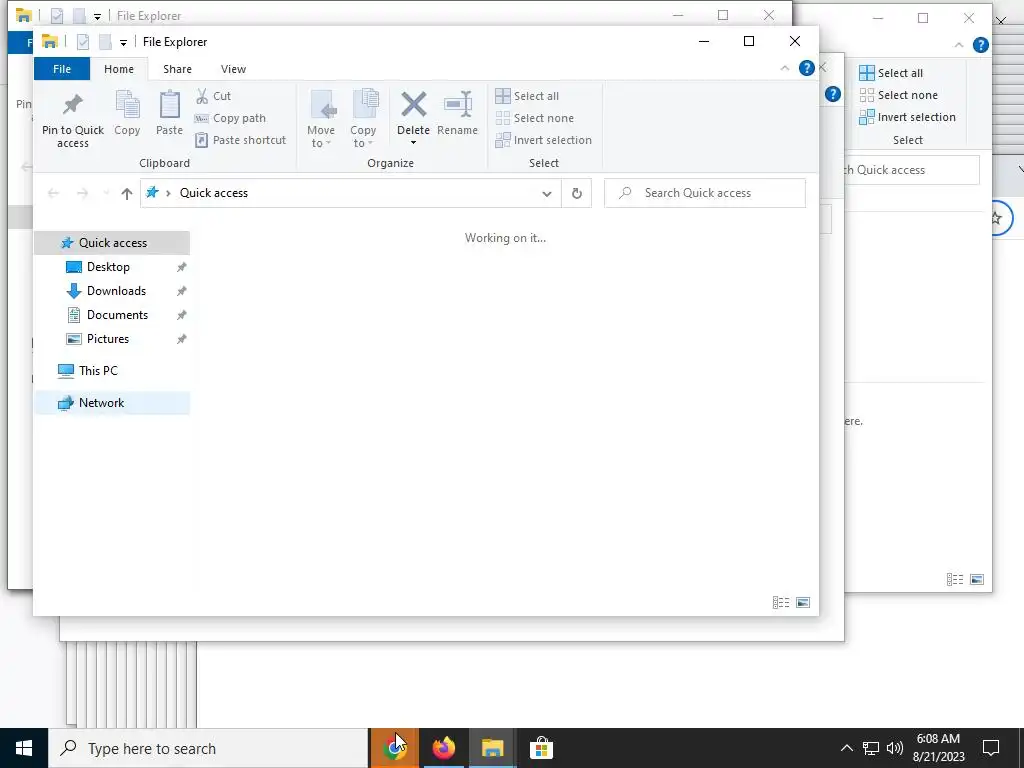Click Select none in back window
Viewport: 1024px width, 768px height.
click(899, 95)
